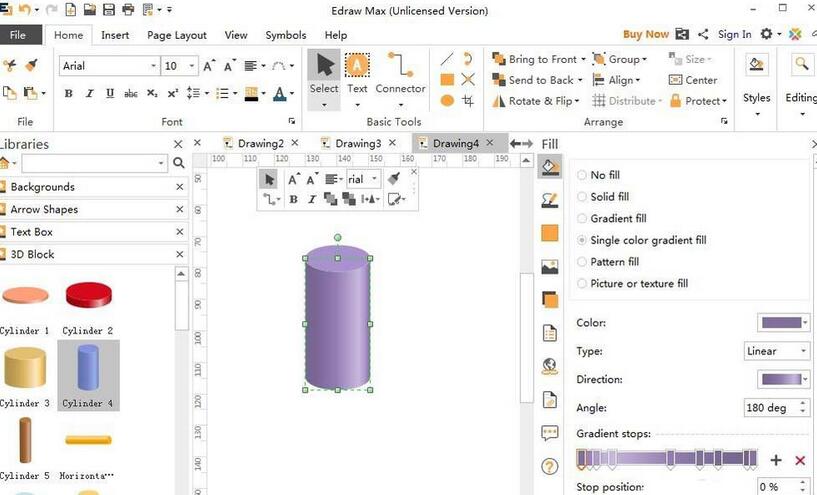The height and width of the screenshot is (495, 817).
Task: Expand the font name Arial dropdown
Action: point(154,66)
